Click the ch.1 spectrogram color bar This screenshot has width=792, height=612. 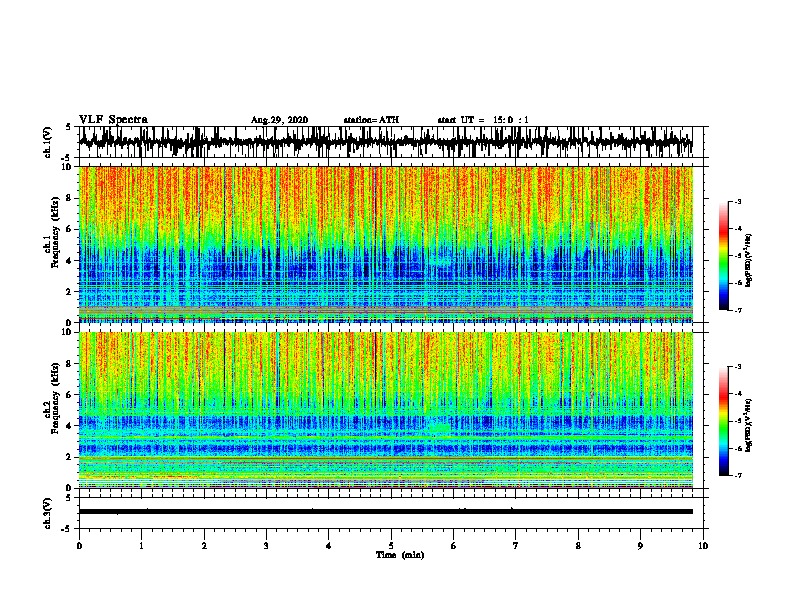[x=724, y=256]
